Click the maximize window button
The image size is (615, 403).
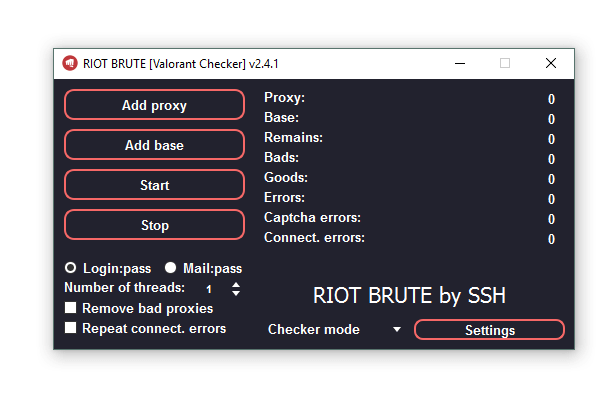pos(505,63)
